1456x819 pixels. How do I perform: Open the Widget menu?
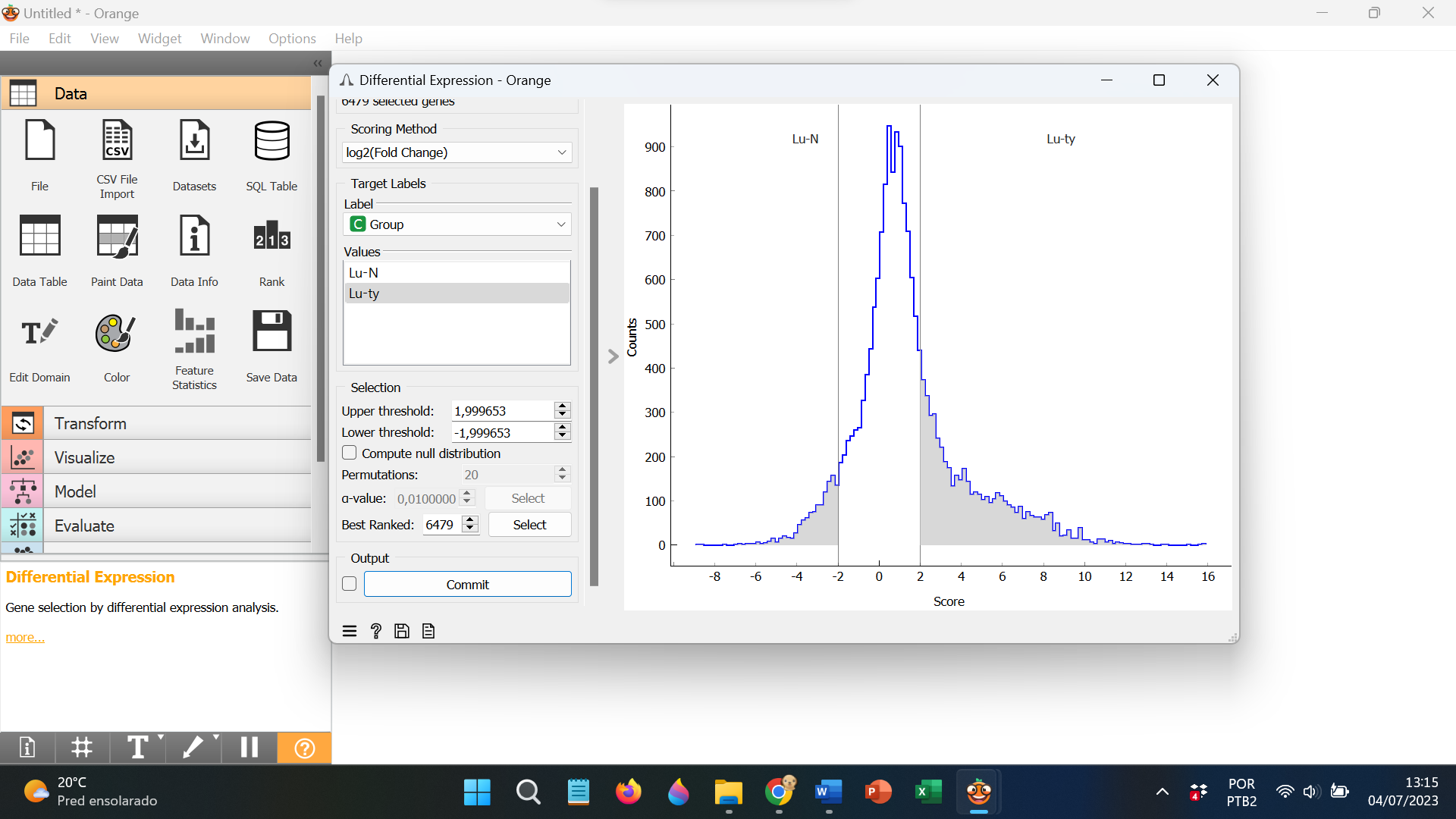point(159,38)
